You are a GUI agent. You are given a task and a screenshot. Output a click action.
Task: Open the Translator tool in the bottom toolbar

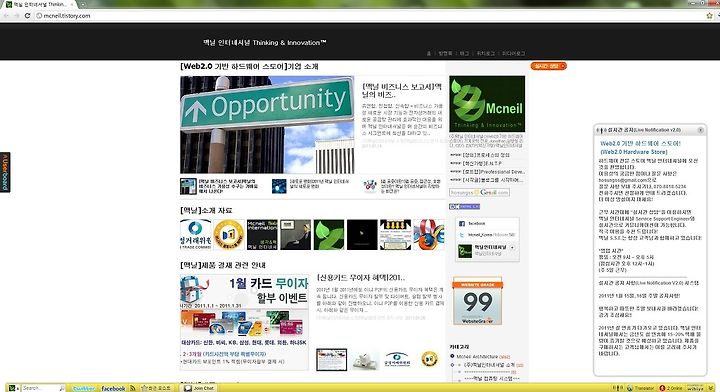pos(641,388)
